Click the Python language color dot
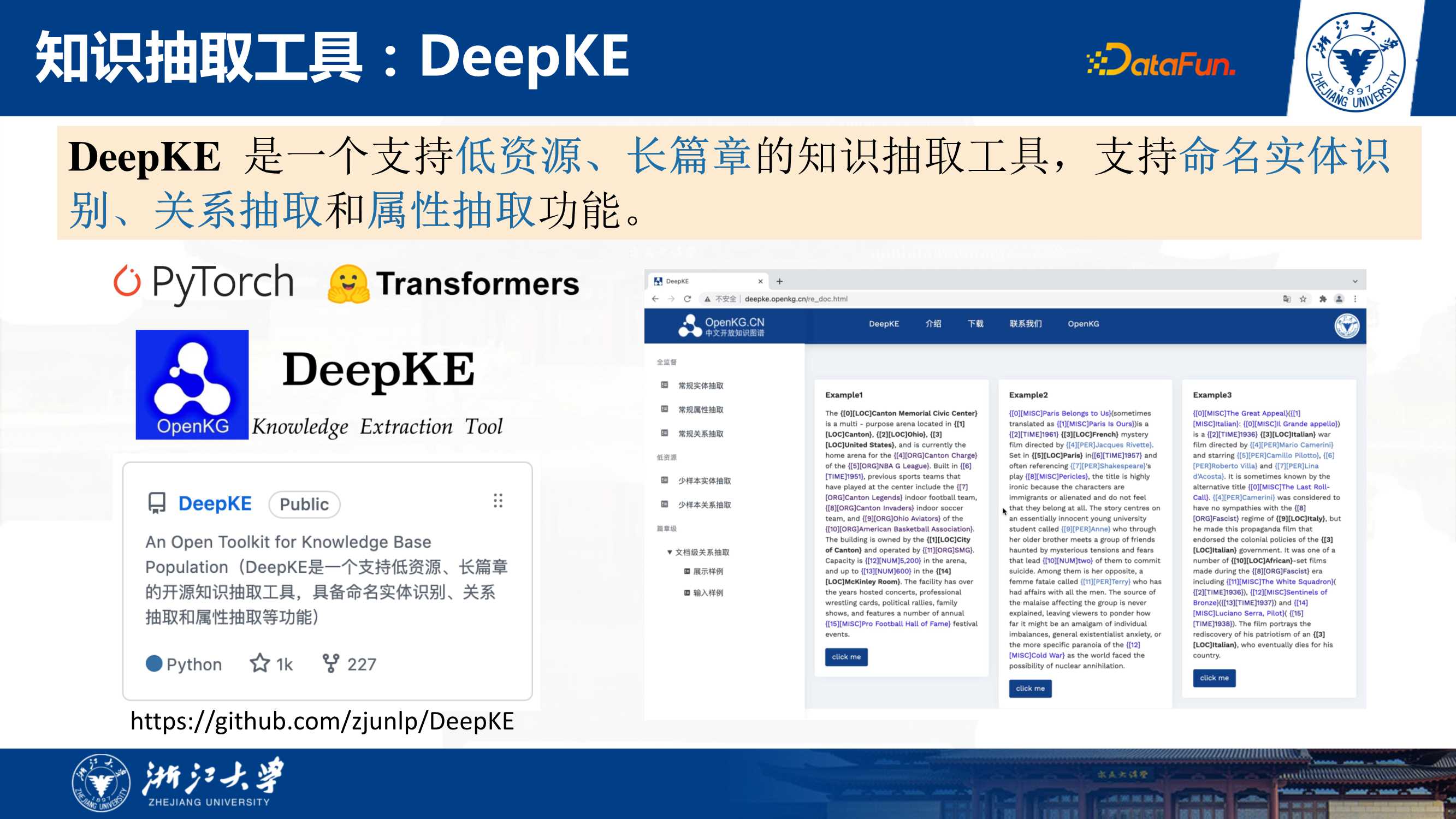The image size is (1456, 819). point(154,663)
